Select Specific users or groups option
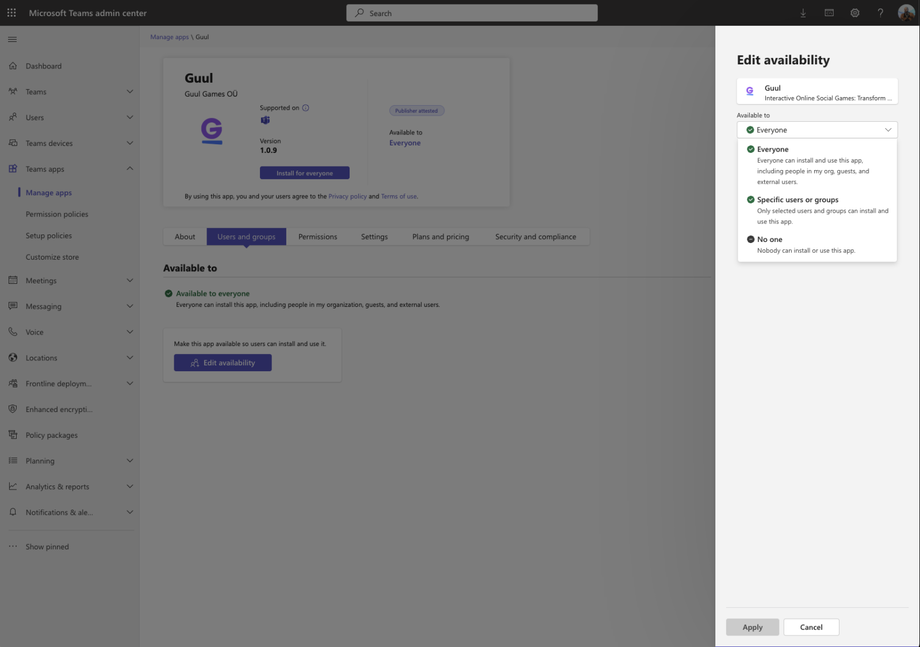 [817, 210]
